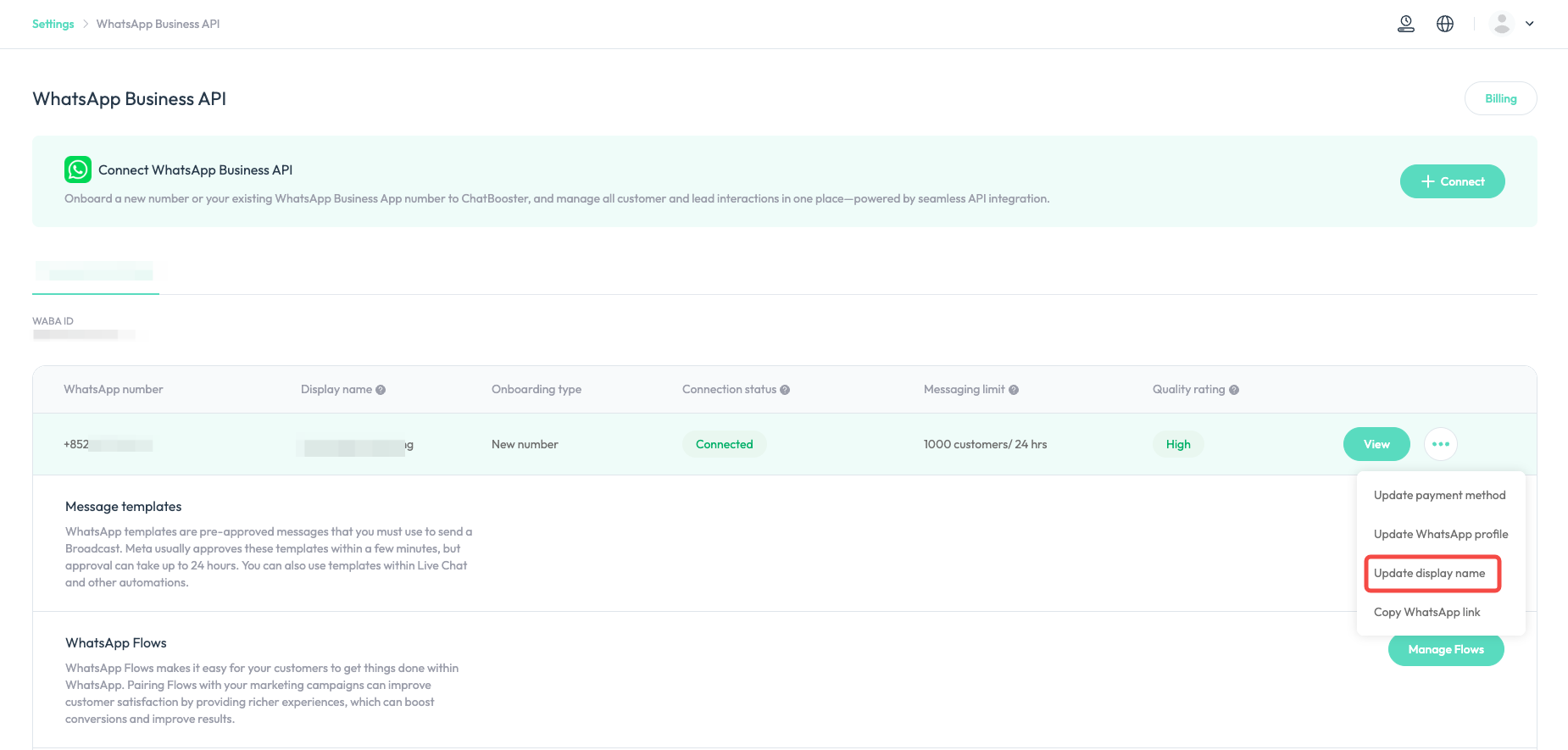Click the Quality rating column header
This screenshot has height=750, width=1568.
(1188, 390)
